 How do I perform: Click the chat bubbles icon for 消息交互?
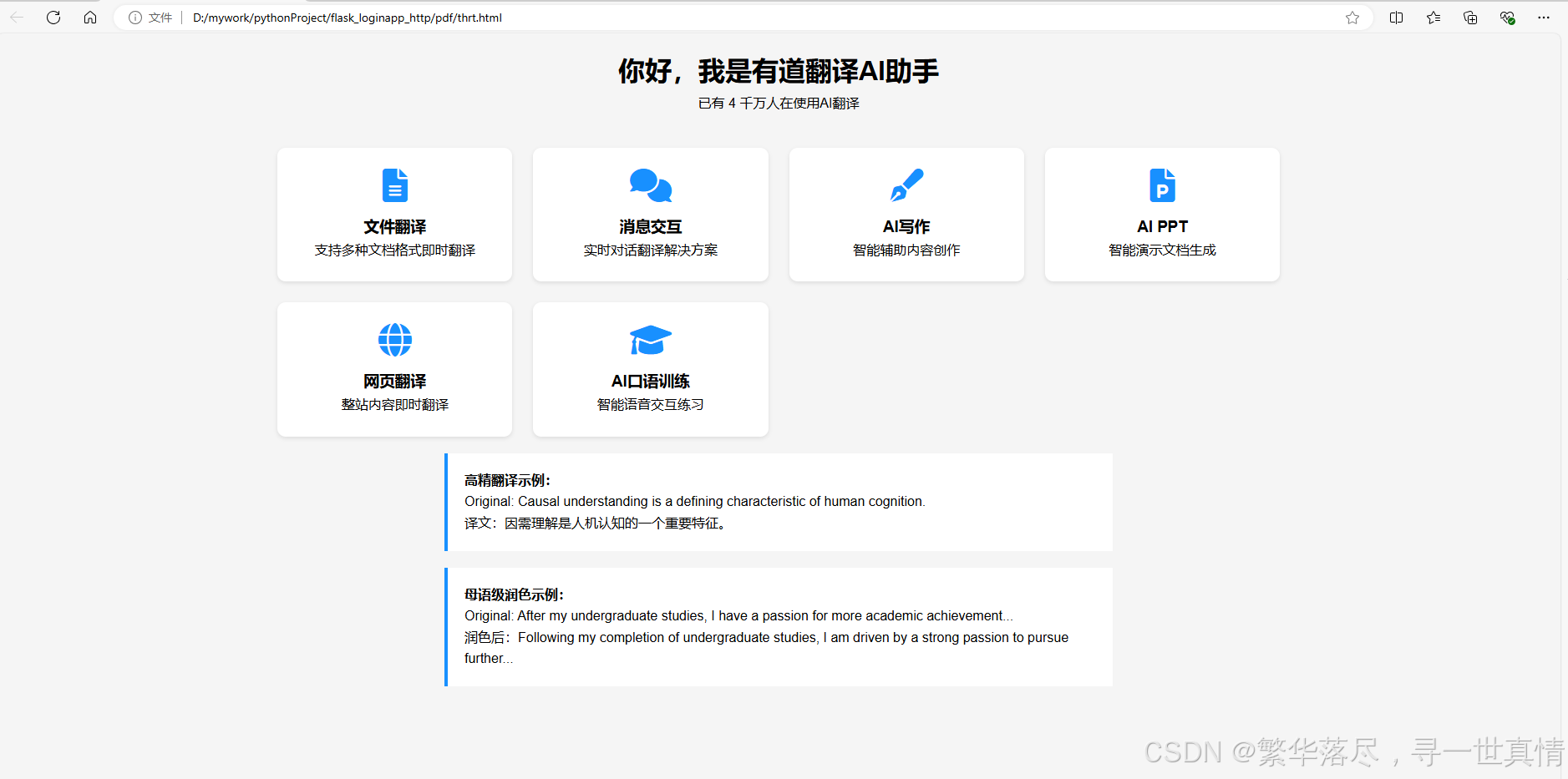pyautogui.click(x=651, y=185)
